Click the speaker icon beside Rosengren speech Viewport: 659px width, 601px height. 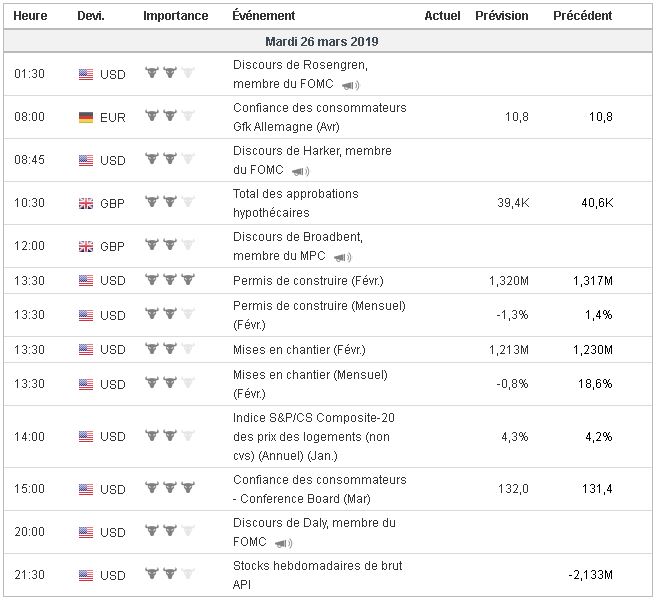351,86
